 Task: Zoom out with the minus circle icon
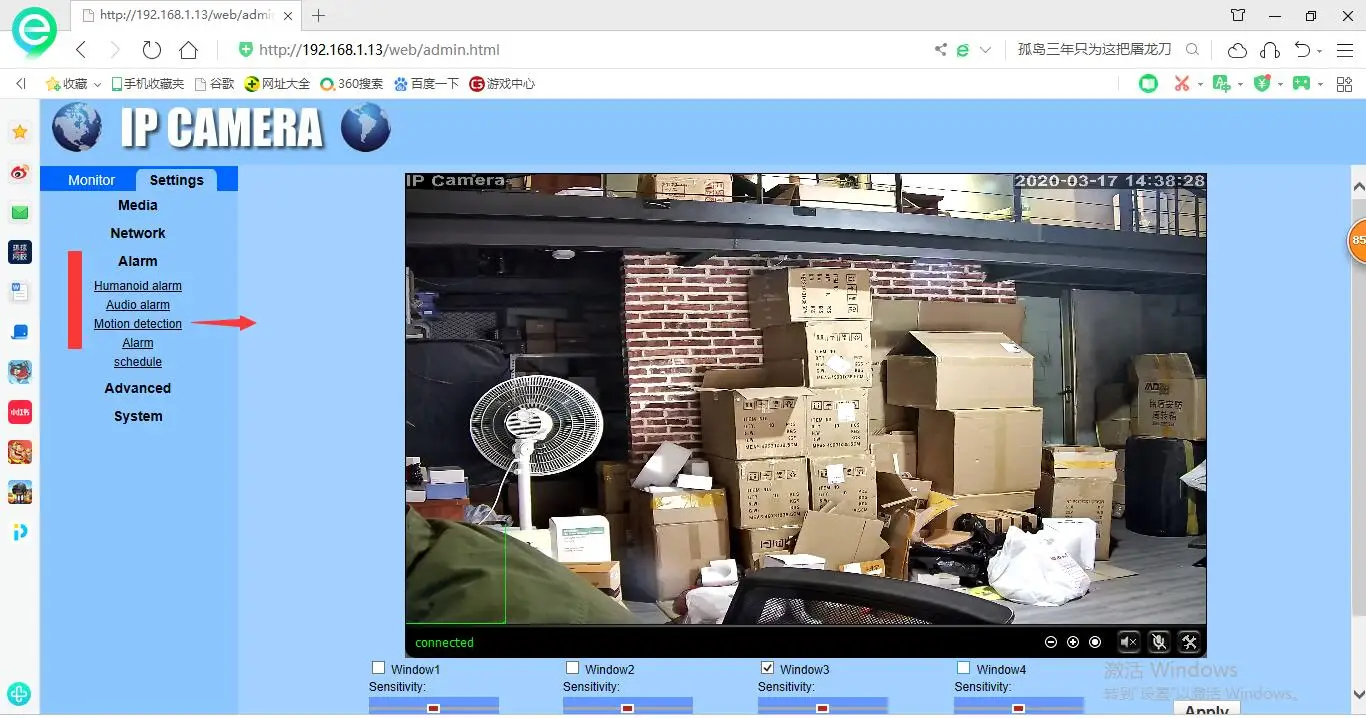point(1051,642)
